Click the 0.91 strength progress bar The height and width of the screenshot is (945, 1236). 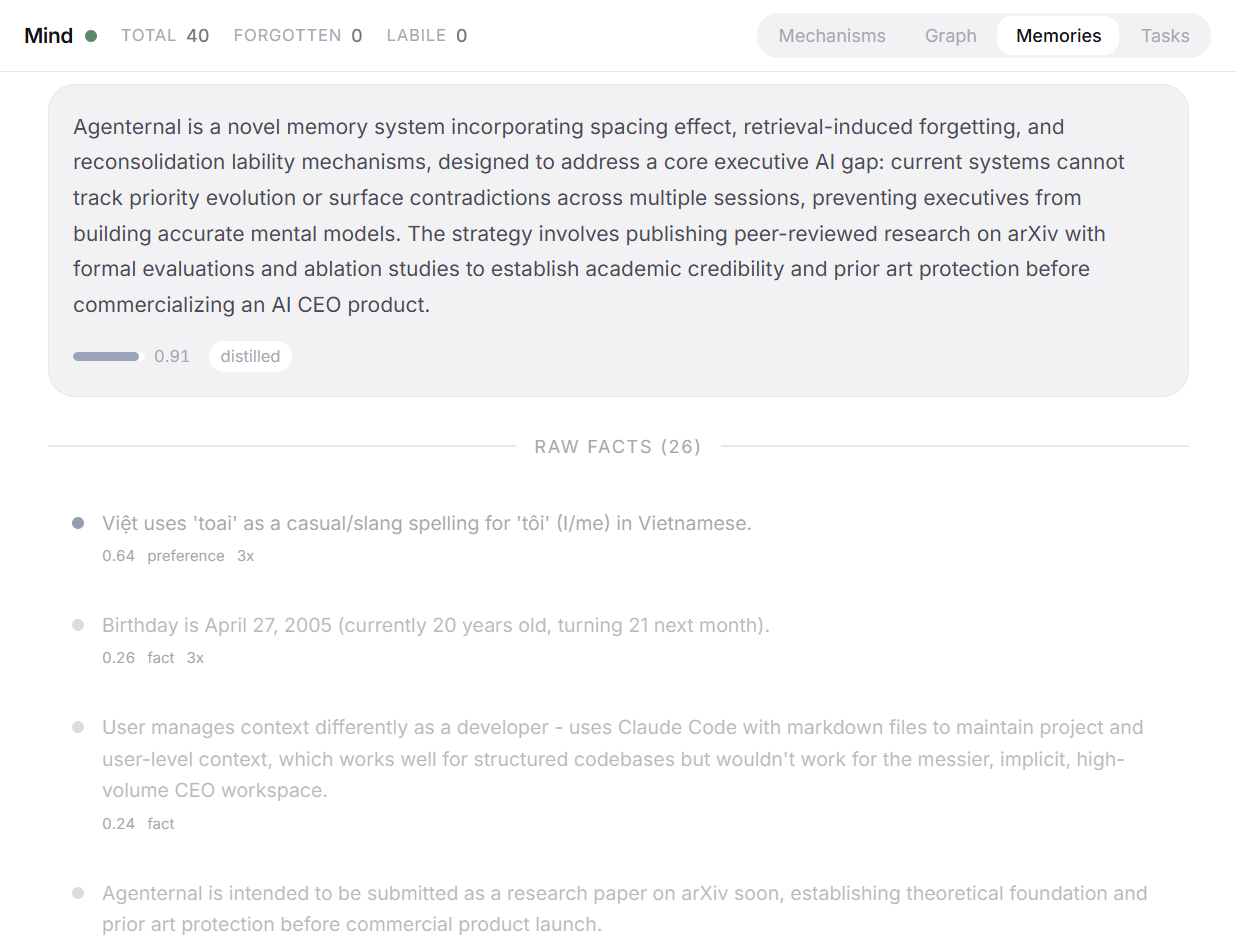[x=108, y=356]
